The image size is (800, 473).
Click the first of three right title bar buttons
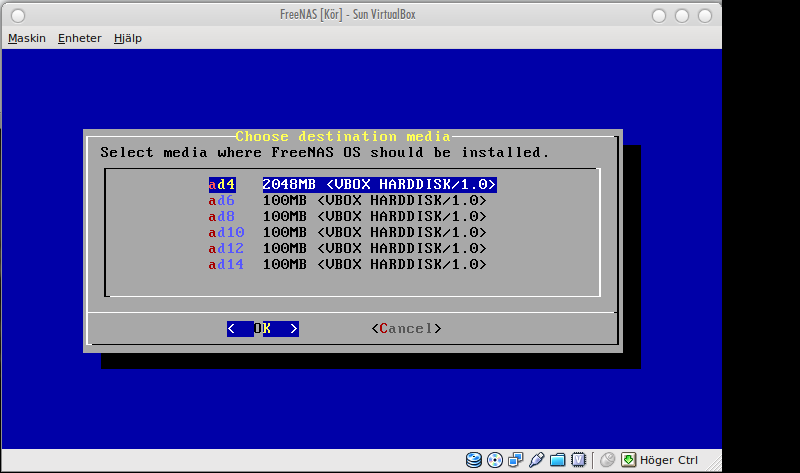click(659, 16)
